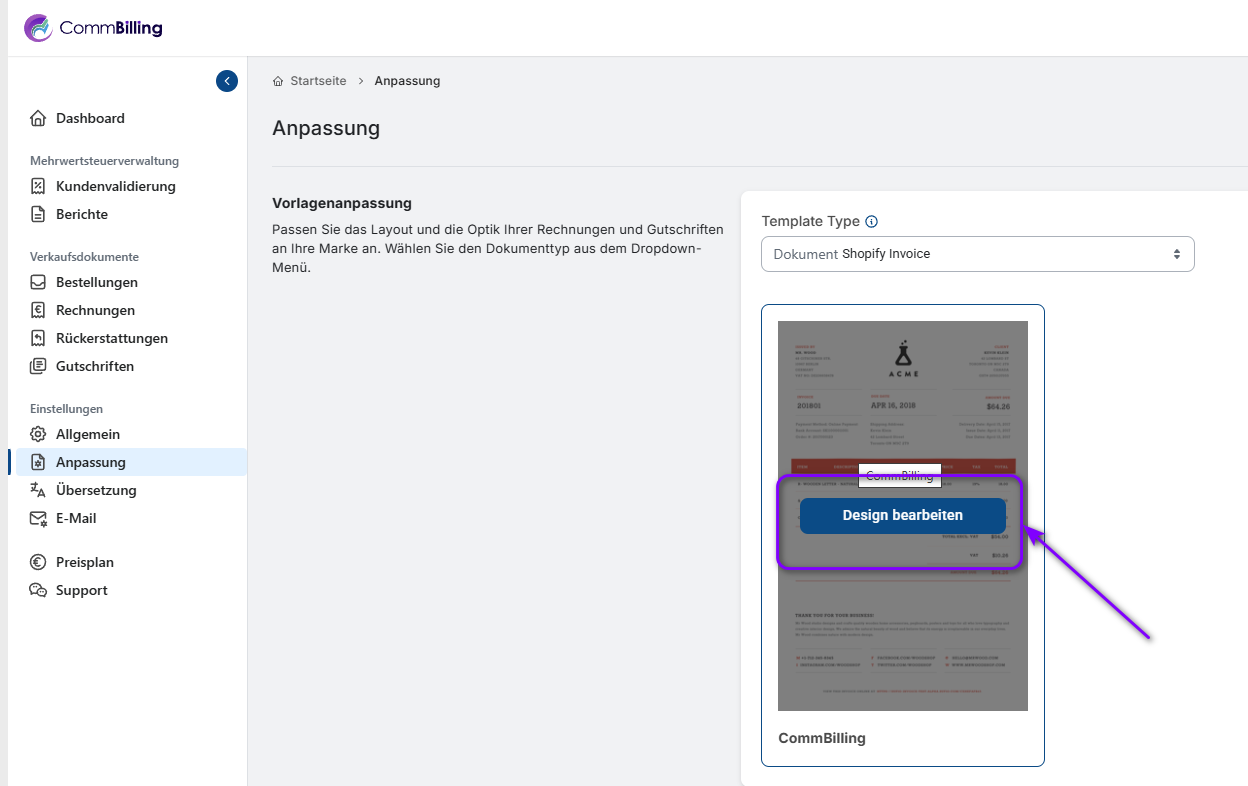Click the CommBilling logo icon
This screenshot has height=786, width=1248.
pos(38,28)
